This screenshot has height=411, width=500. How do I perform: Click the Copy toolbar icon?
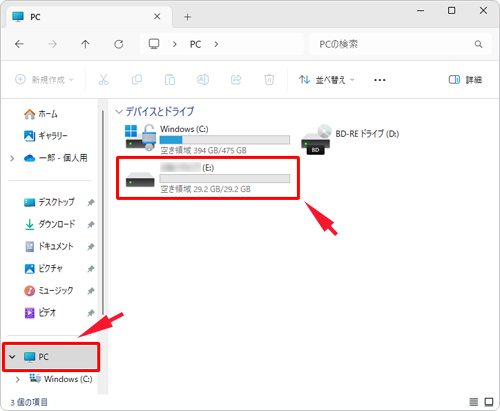137,80
